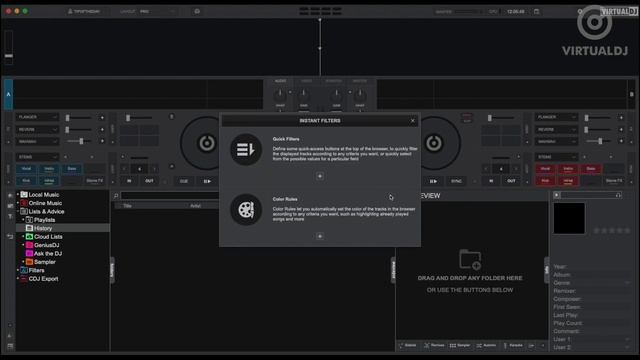Play/pause the right deck
The height and width of the screenshot is (360, 640).
coord(433,181)
